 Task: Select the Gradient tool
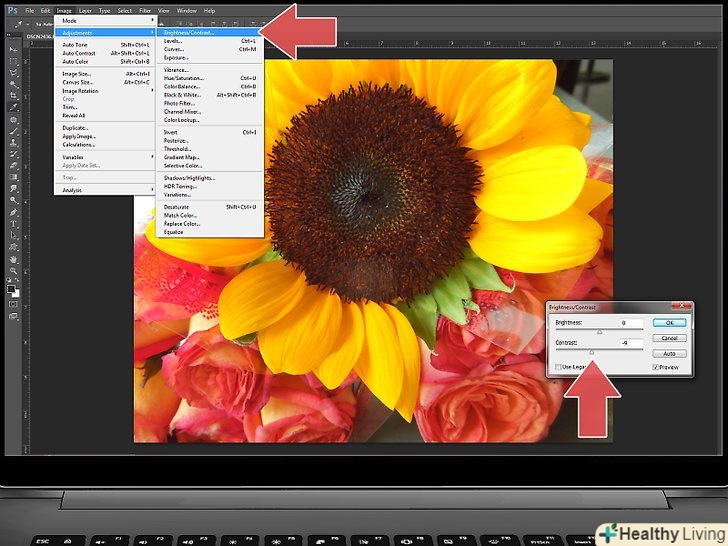[x=13, y=177]
